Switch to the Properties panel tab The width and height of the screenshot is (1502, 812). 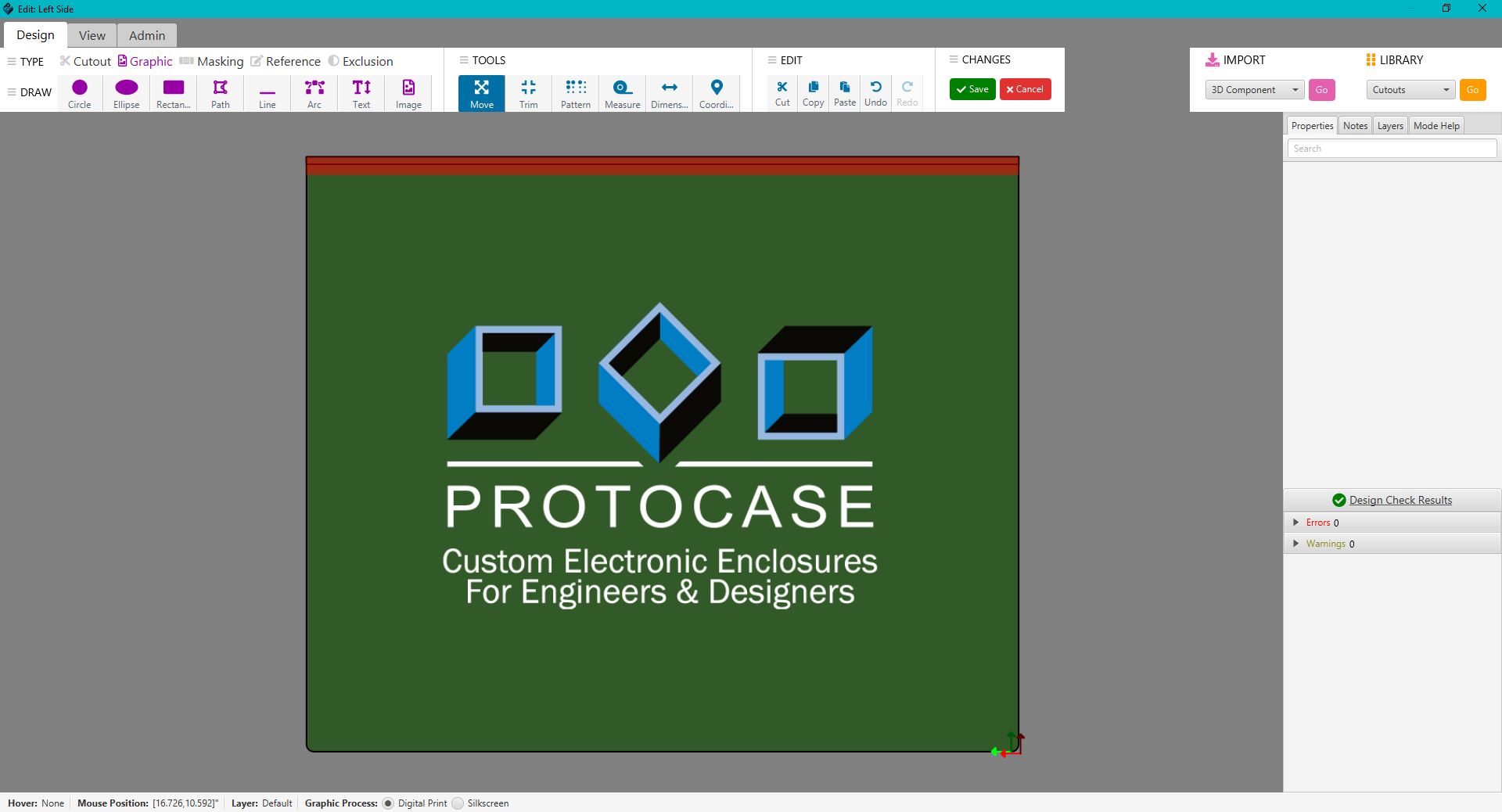[x=1312, y=126]
